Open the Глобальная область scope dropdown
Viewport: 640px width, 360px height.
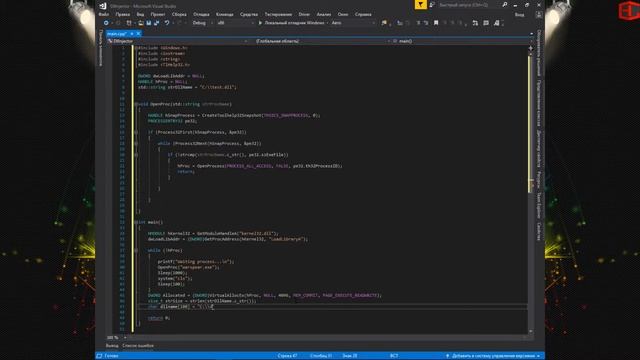pos(322,41)
